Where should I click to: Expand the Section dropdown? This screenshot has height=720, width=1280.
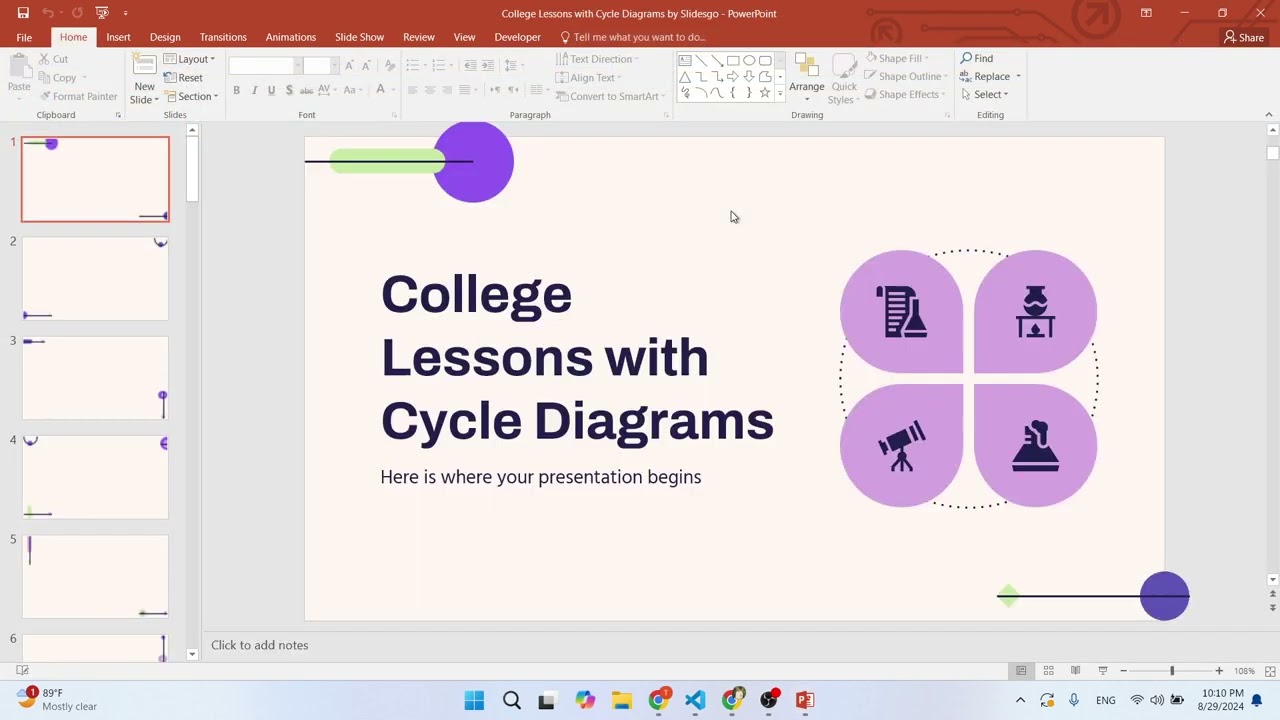[190, 97]
